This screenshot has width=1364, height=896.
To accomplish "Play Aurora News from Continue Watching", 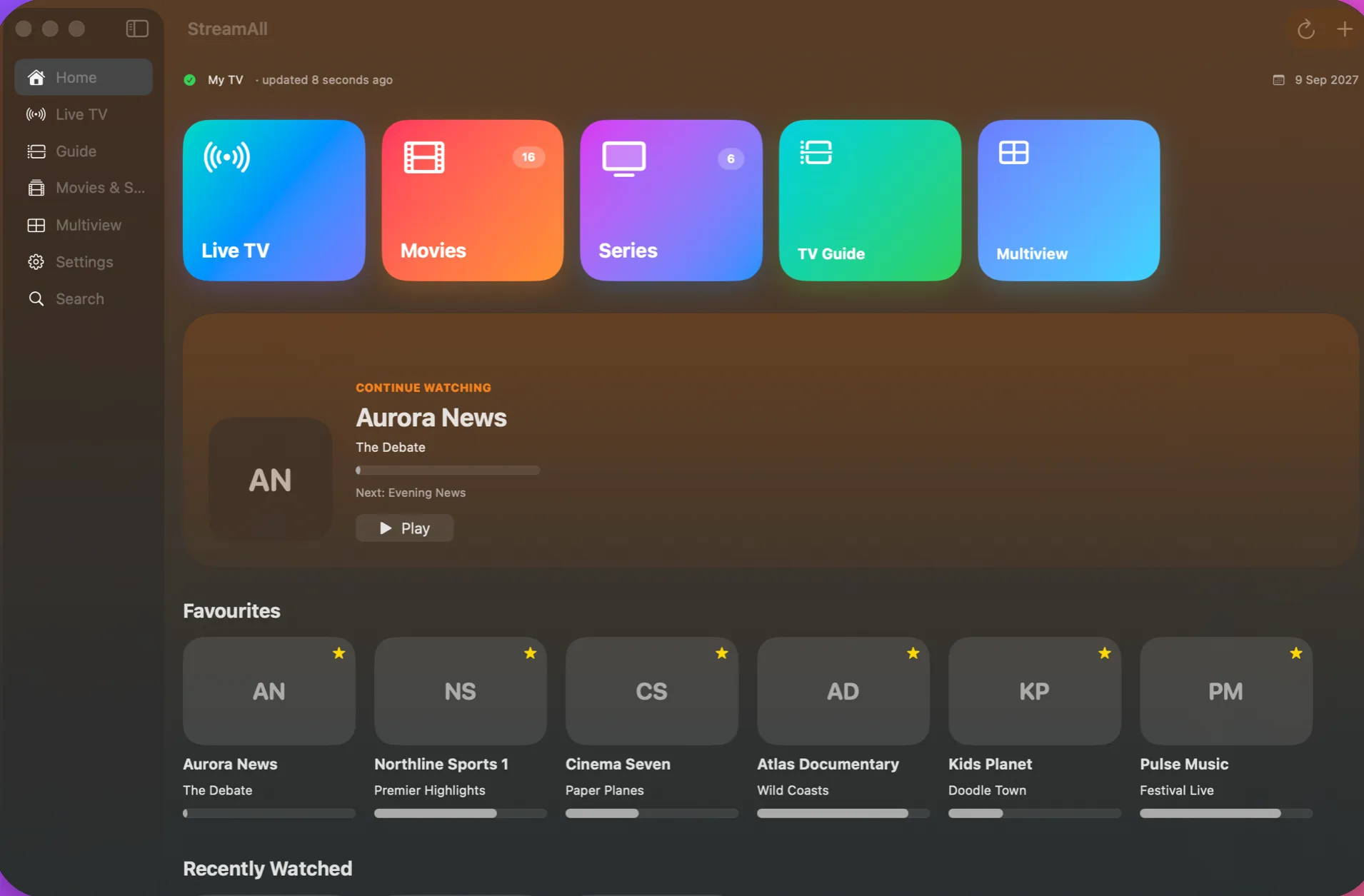I will coord(405,528).
